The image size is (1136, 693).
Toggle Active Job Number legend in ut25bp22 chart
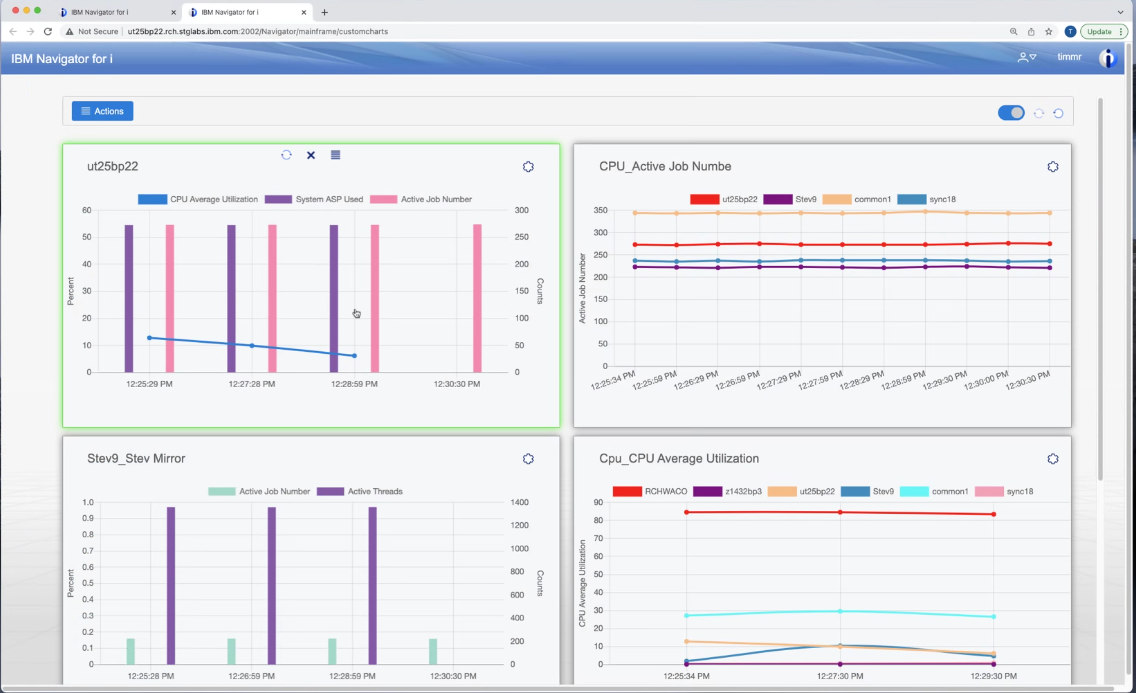point(421,199)
